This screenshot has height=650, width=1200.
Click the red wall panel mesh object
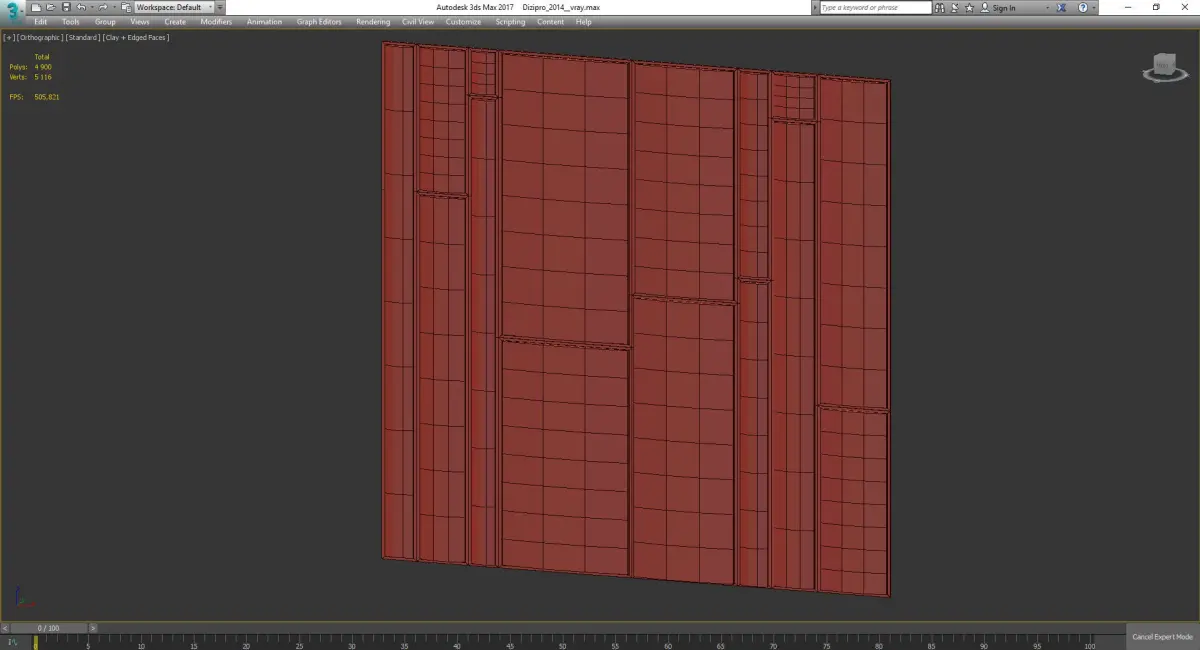coord(636,320)
